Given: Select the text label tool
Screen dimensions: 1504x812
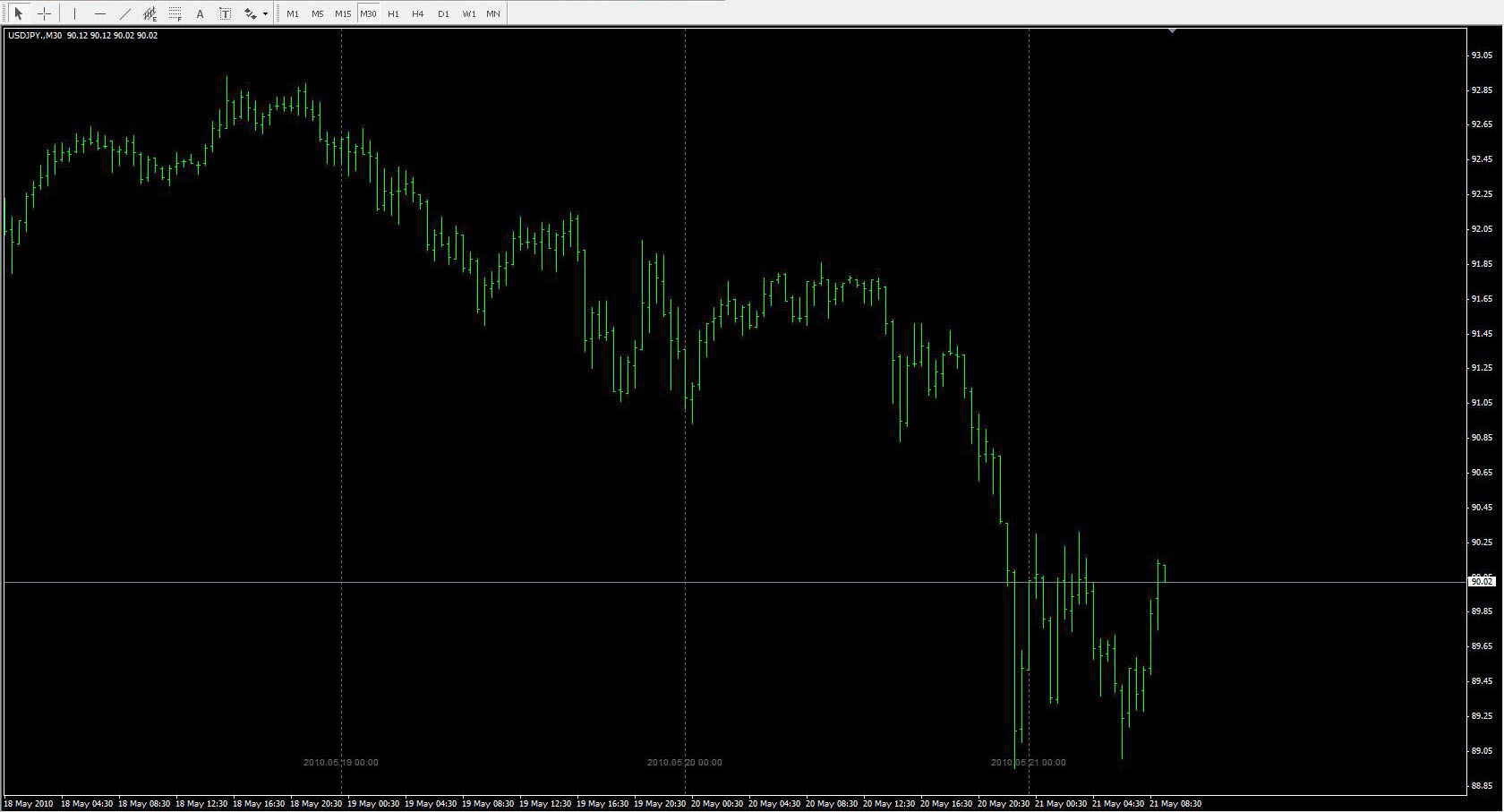Looking at the screenshot, I should (226, 13).
